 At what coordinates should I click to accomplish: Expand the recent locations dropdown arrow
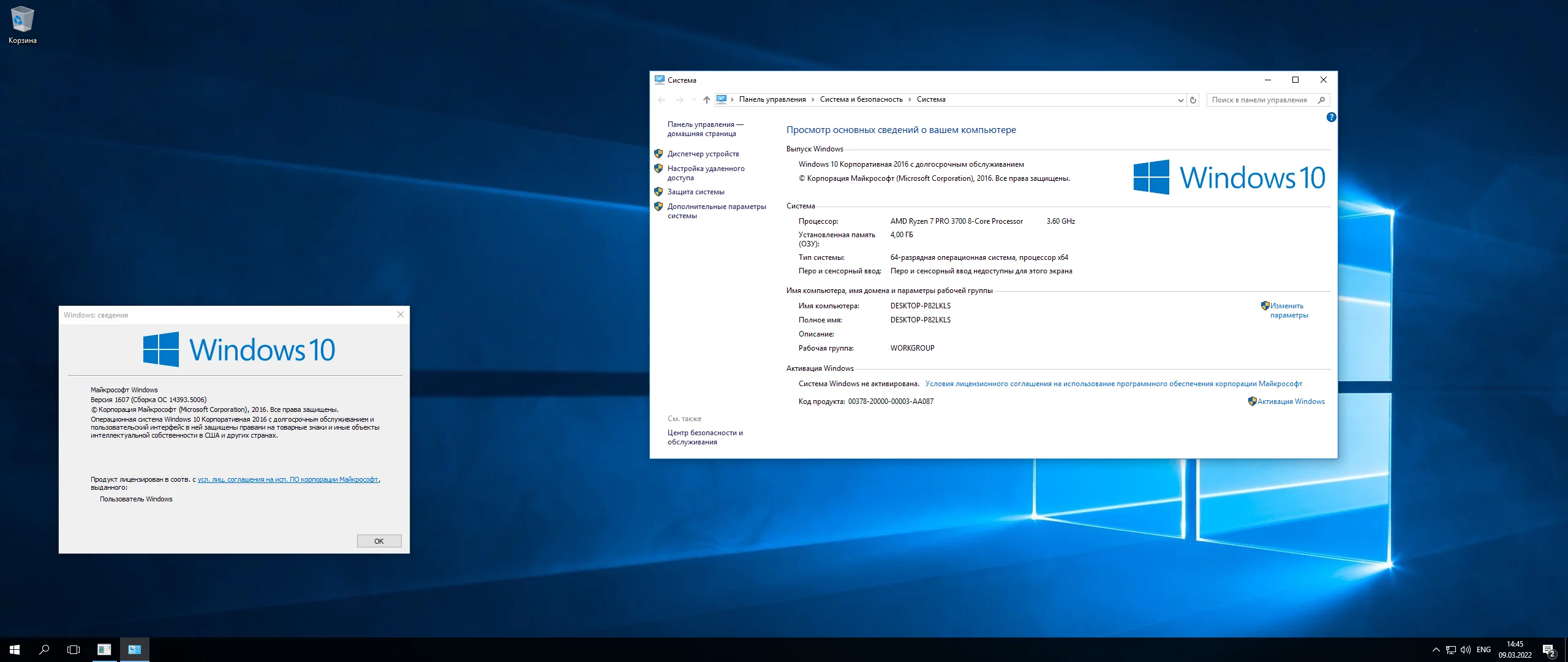click(693, 100)
